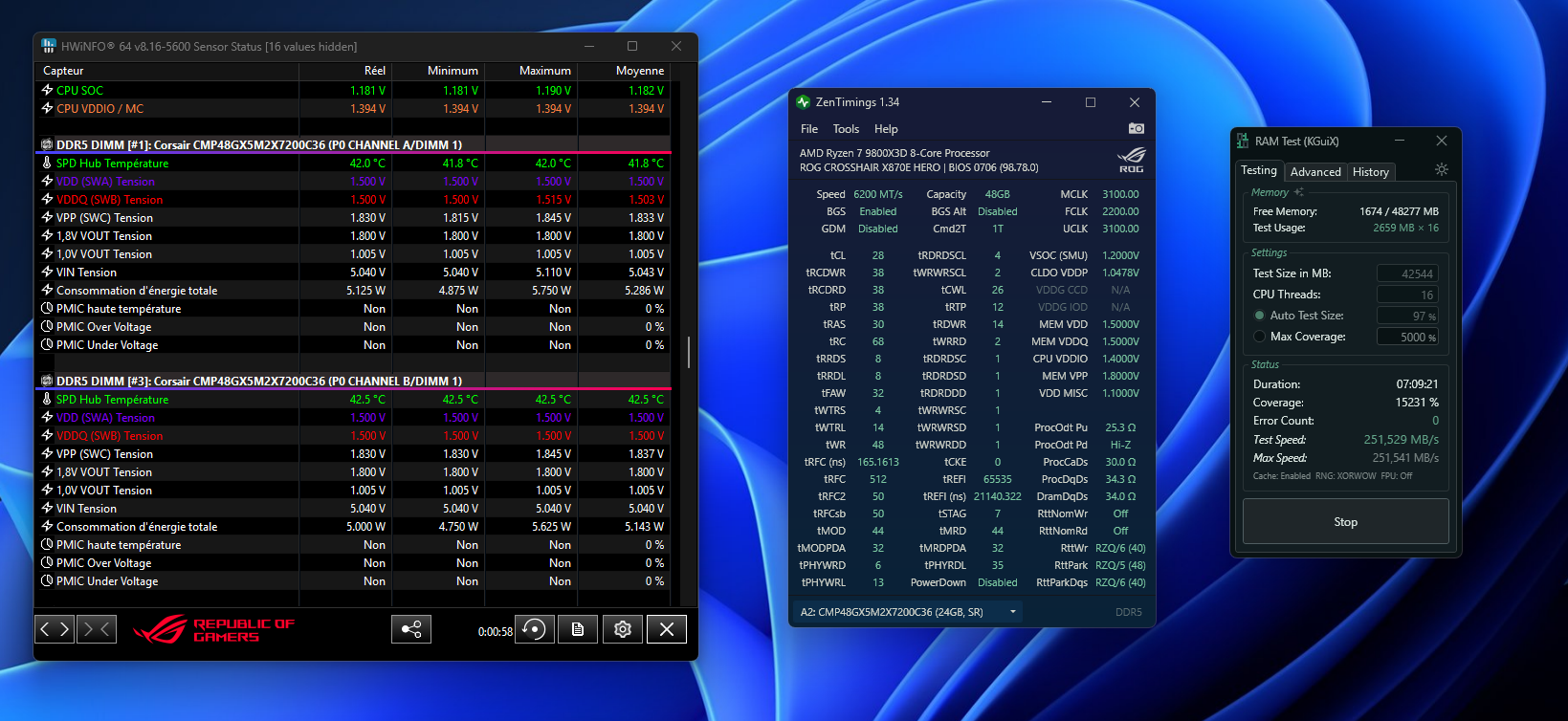Click the ROG CROSSHAIR X870E HERO BIOS line

919,168
